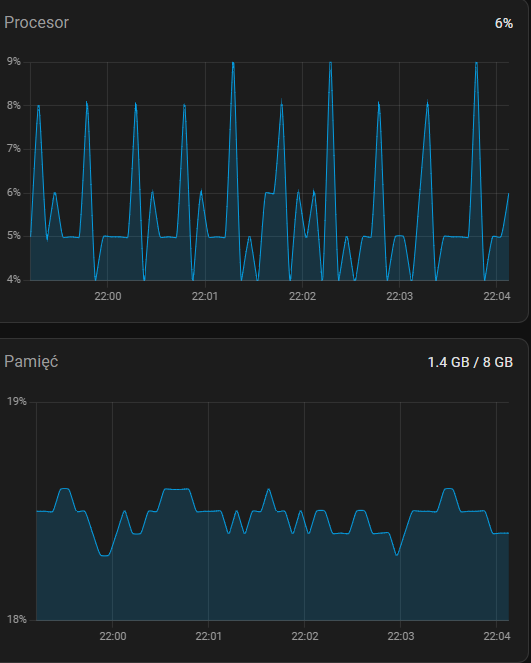The image size is (531, 663).
Task: Click the Pamięć card title
Action: pos(31,362)
